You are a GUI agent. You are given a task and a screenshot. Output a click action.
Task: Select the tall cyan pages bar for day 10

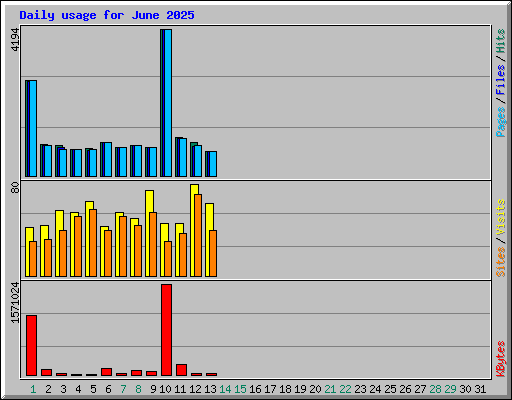pyautogui.click(x=168, y=103)
